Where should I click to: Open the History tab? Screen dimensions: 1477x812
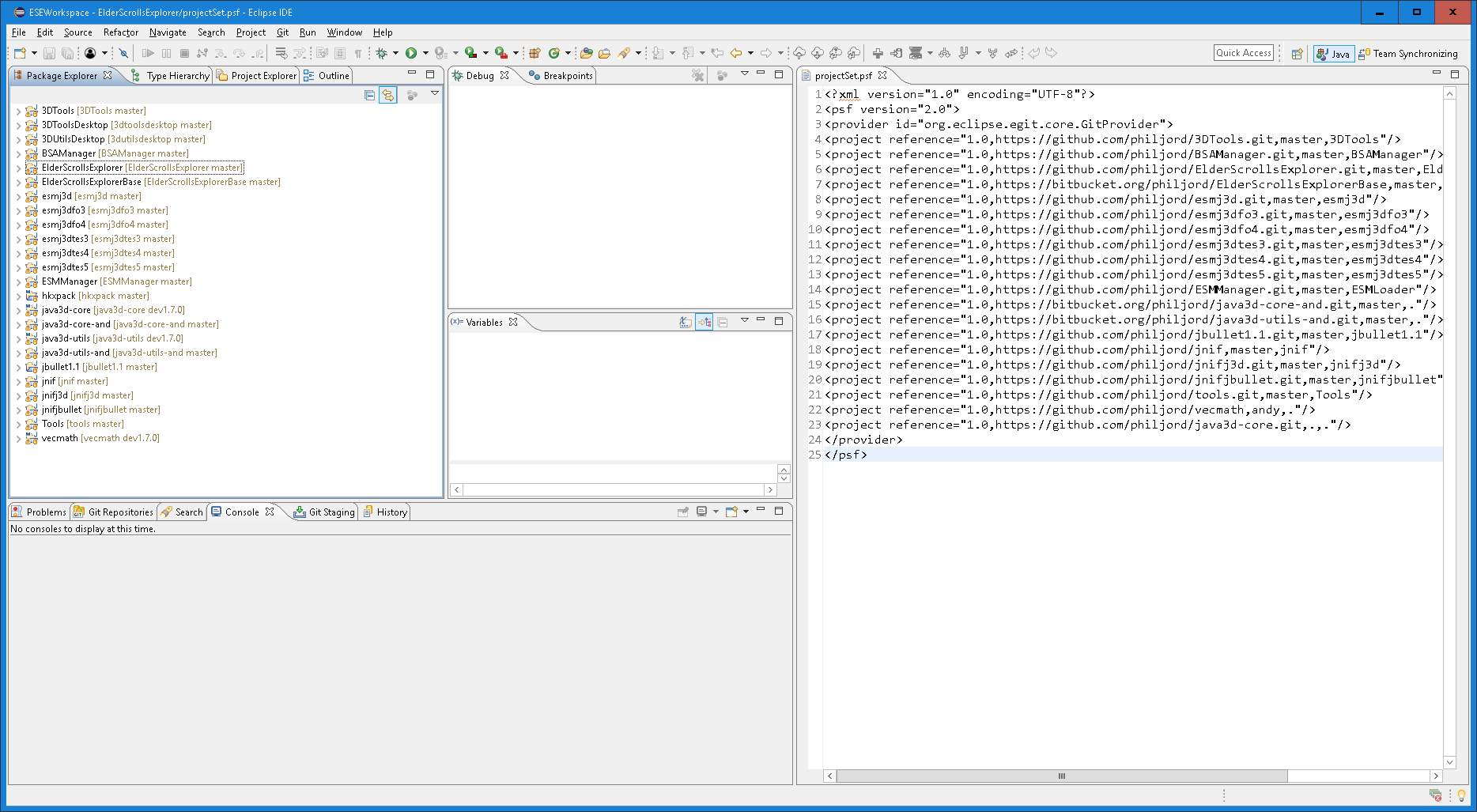click(x=385, y=512)
